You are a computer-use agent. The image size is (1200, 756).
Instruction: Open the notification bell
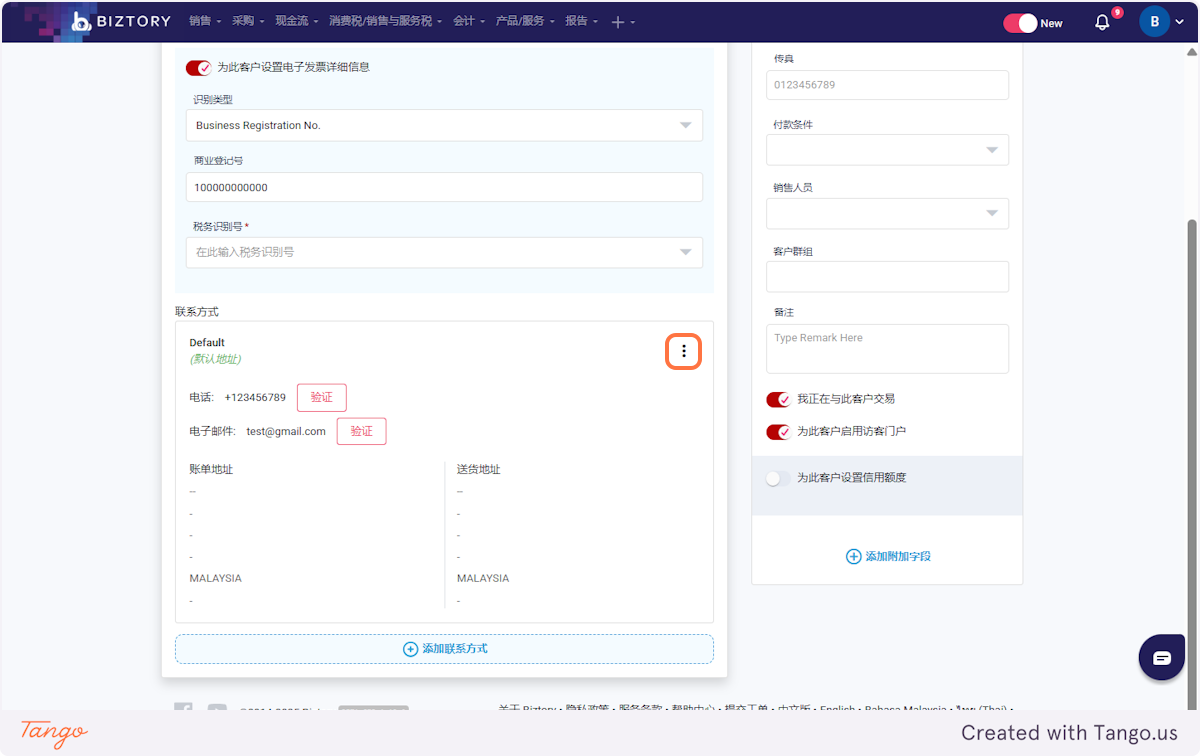[x=1102, y=22]
